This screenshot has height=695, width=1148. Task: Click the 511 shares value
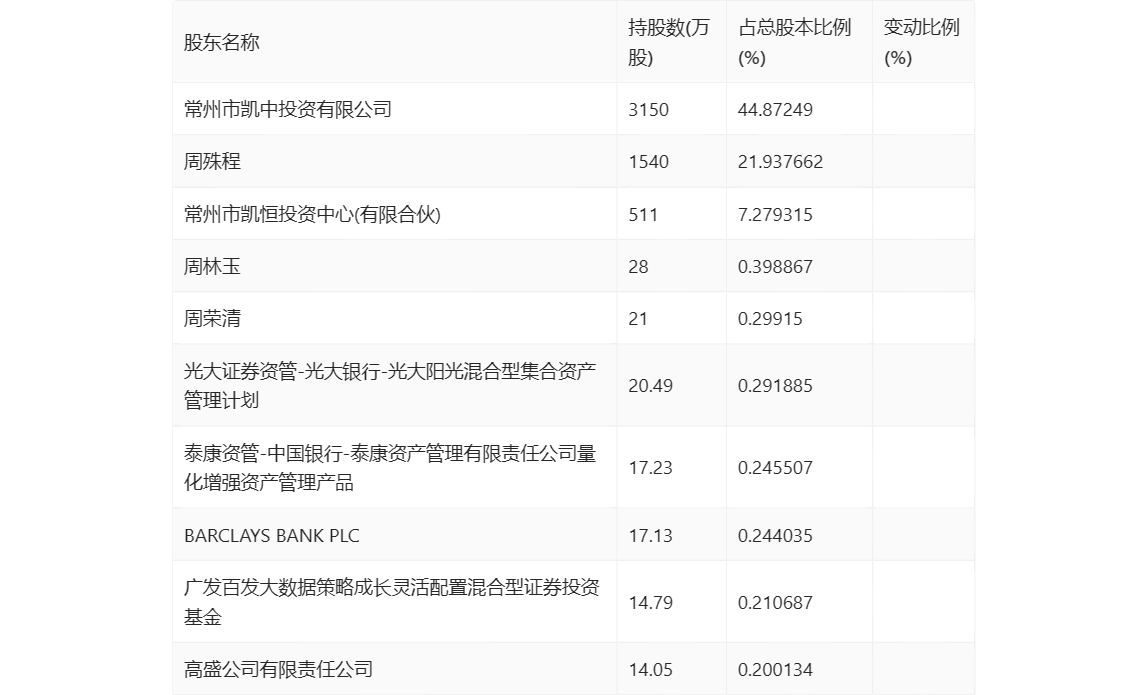643,215
